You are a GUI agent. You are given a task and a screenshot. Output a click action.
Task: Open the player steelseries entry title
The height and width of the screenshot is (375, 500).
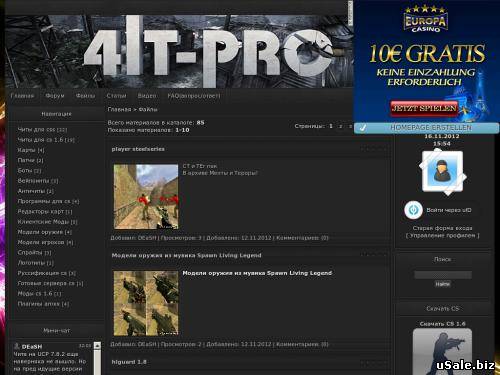click(138, 149)
